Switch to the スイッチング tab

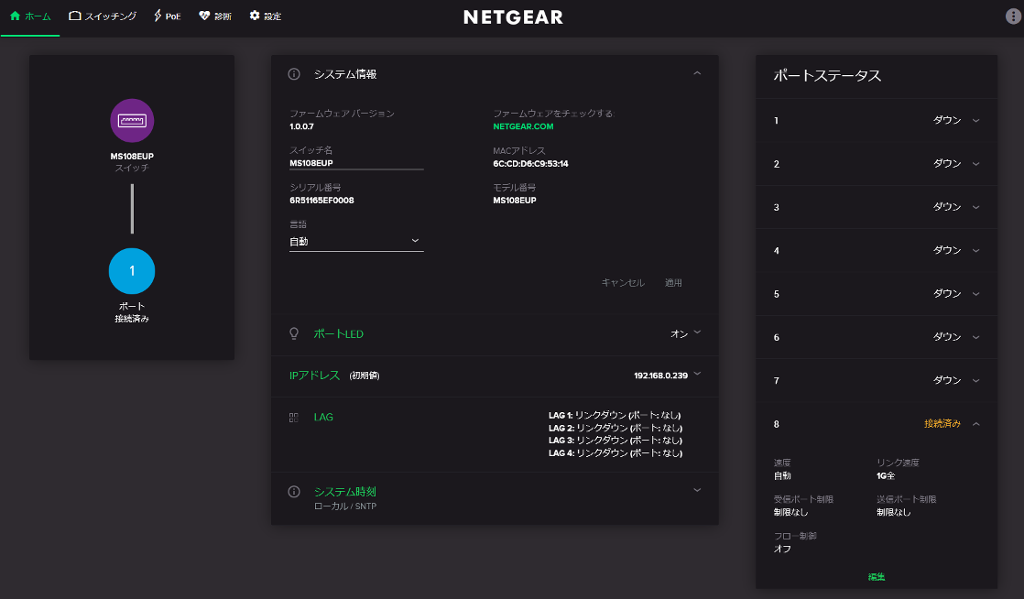coord(102,17)
